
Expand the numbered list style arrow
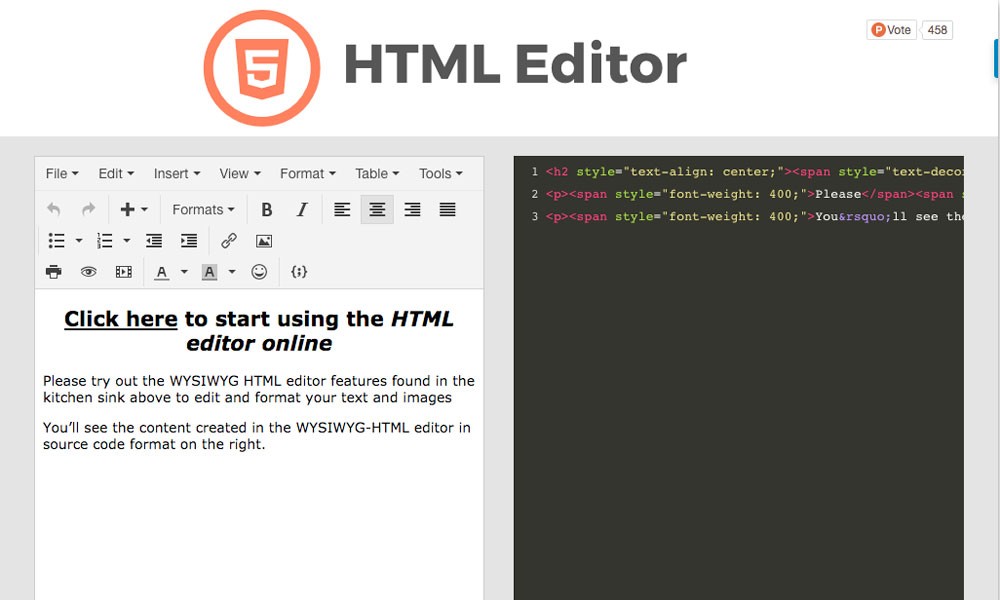click(x=127, y=241)
